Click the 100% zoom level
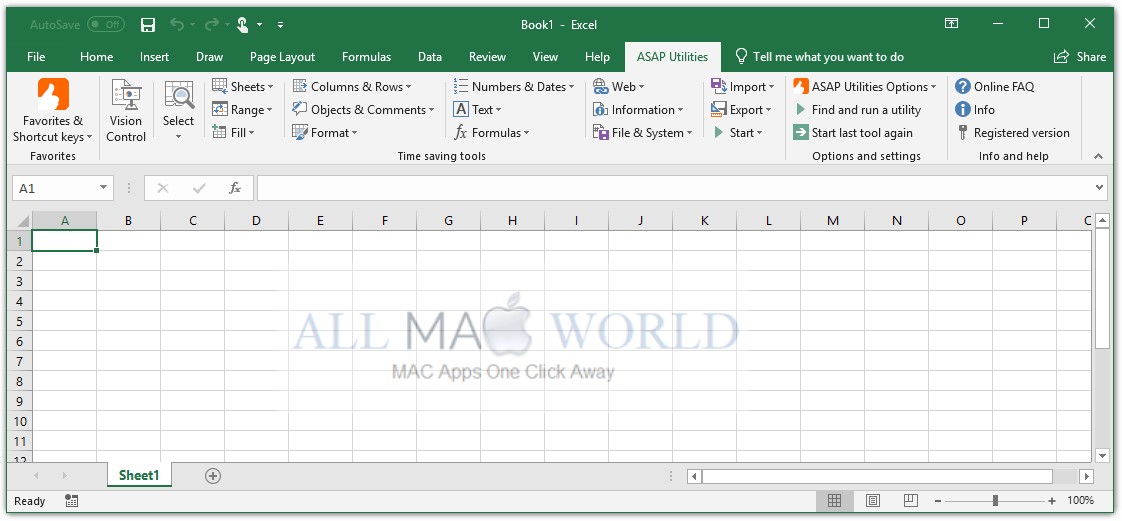The width and height of the screenshot is (1122, 521). (x=1080, y=500)
